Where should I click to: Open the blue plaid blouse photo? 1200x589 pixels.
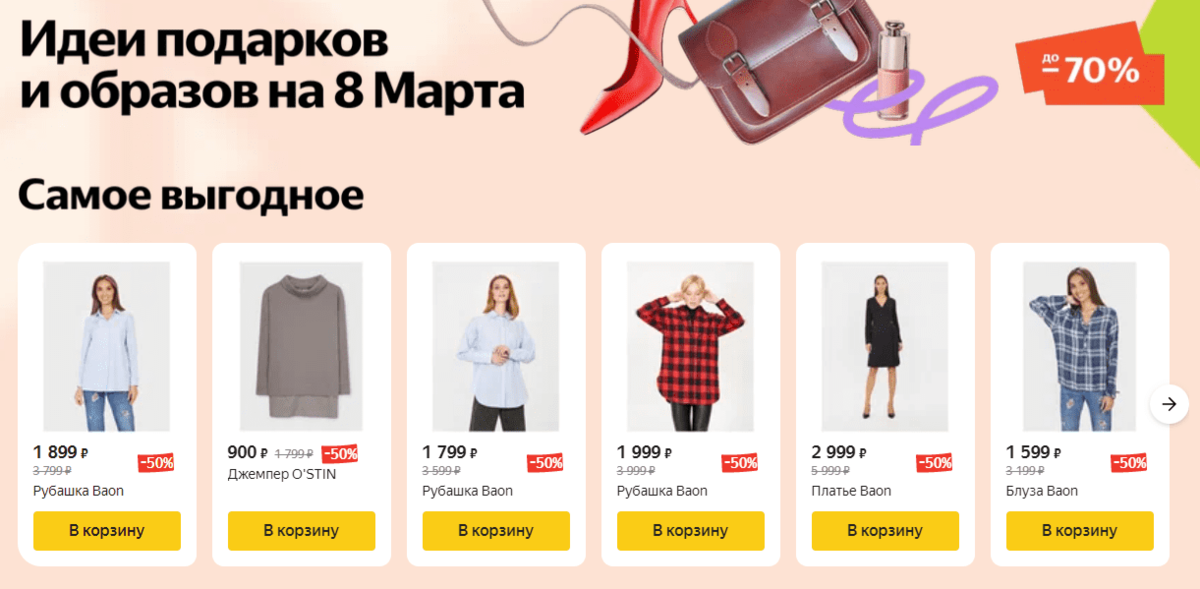[1079, 347]
